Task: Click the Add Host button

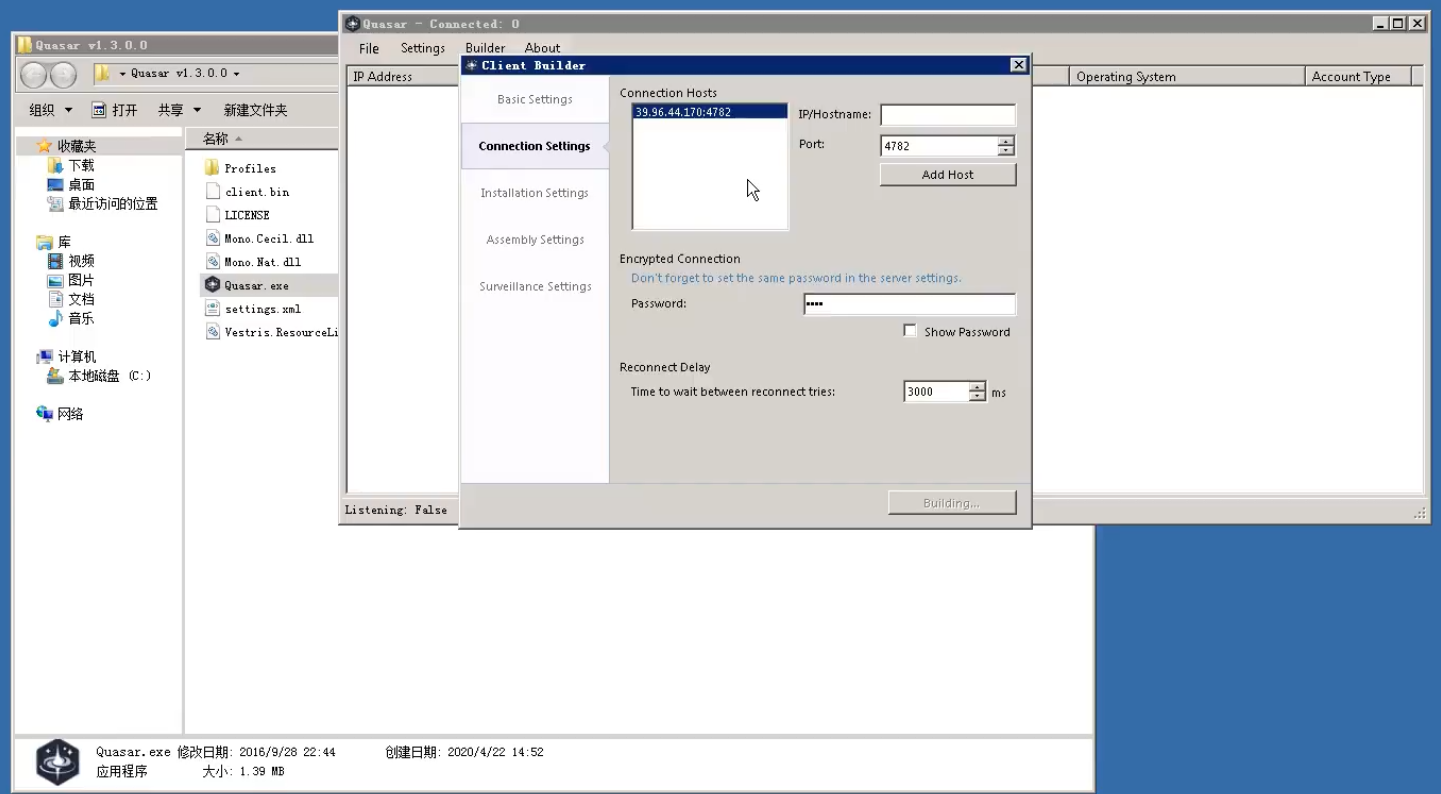Action: [x=947, y=175]
